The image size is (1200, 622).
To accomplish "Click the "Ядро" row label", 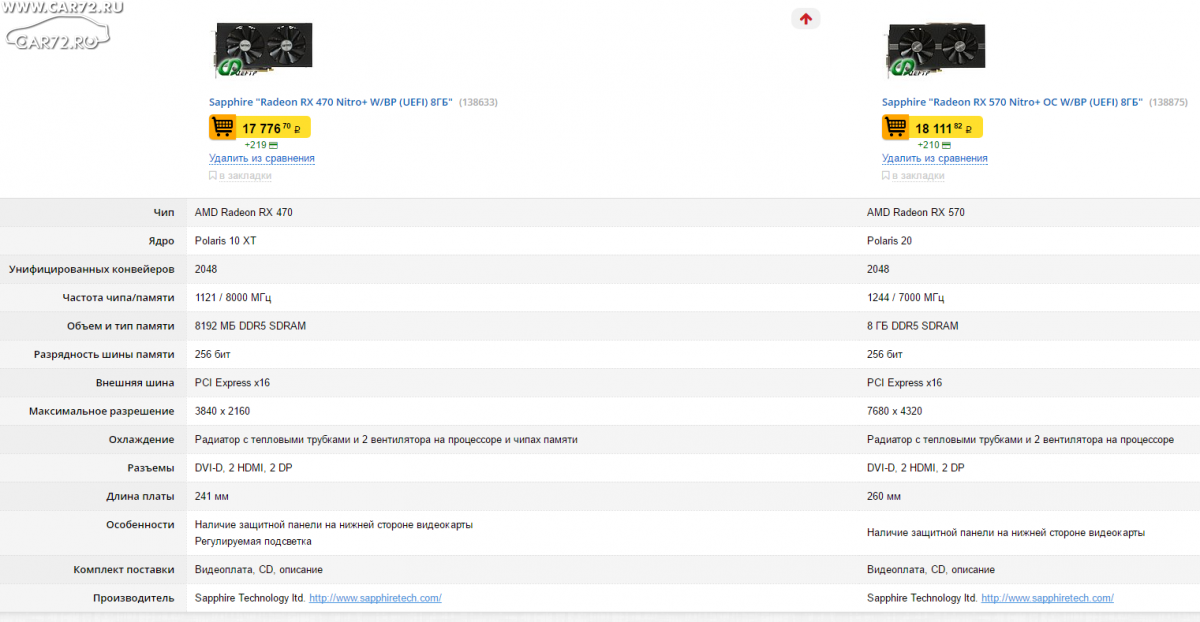I will (161, 241).
